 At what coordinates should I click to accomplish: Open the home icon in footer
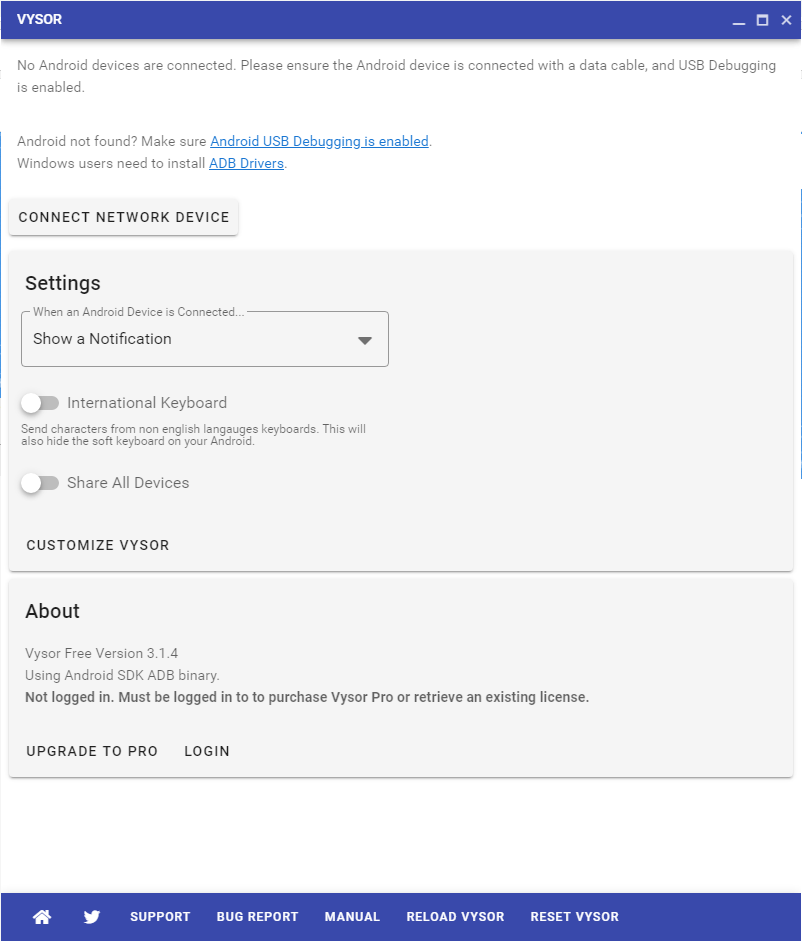(x=42, y=916)
